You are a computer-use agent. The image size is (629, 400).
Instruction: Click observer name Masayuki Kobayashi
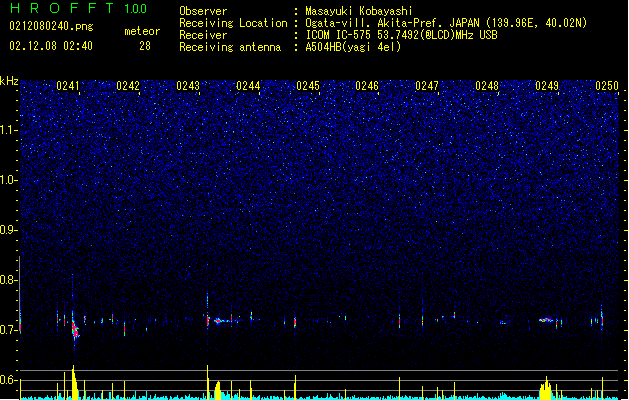(x=359, y=11)
